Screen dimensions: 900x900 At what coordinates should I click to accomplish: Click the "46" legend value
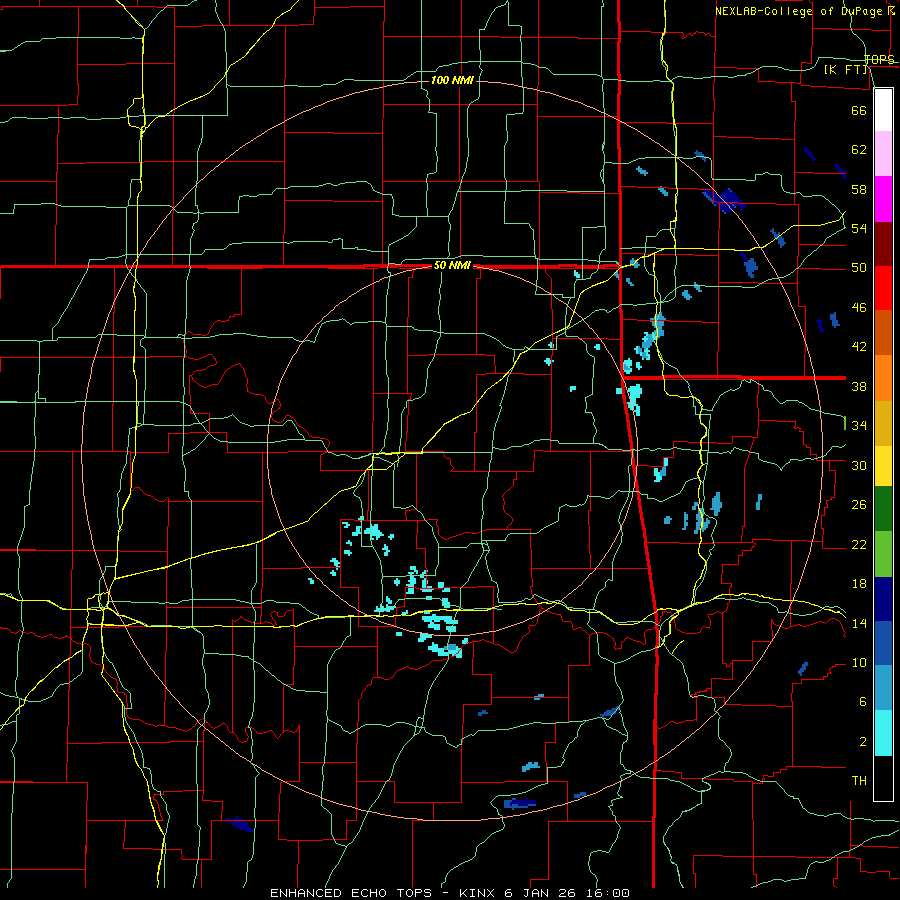point(859,308)
